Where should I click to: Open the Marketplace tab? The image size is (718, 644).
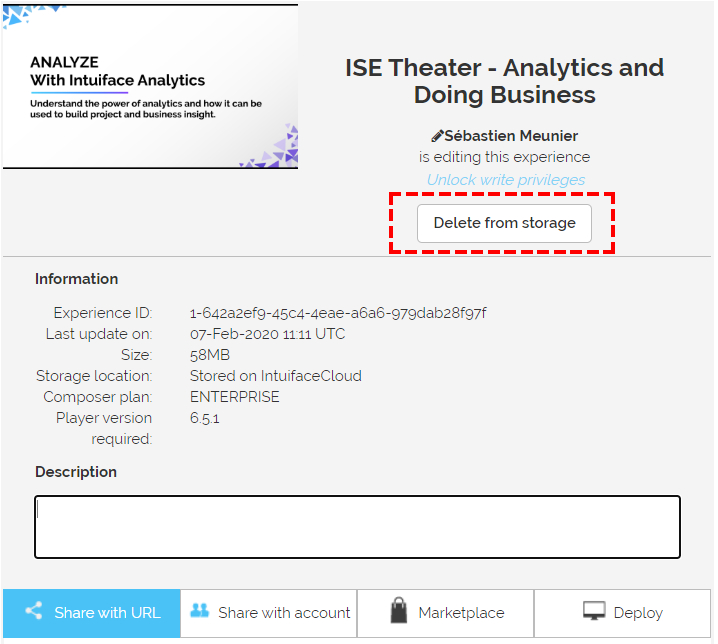pyautogui.click(x=446, y=613)
